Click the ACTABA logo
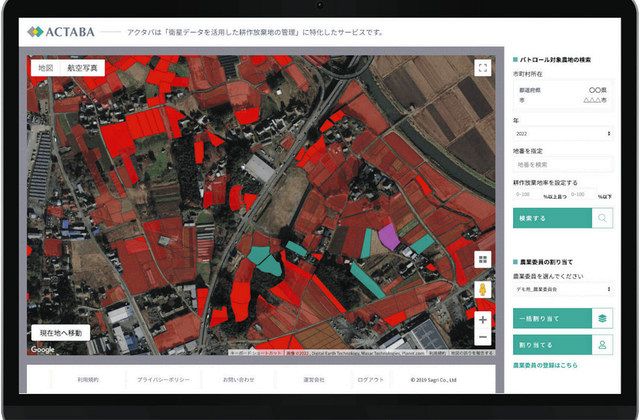This screenshot has width=640, height=420. (x=61, y=31)
